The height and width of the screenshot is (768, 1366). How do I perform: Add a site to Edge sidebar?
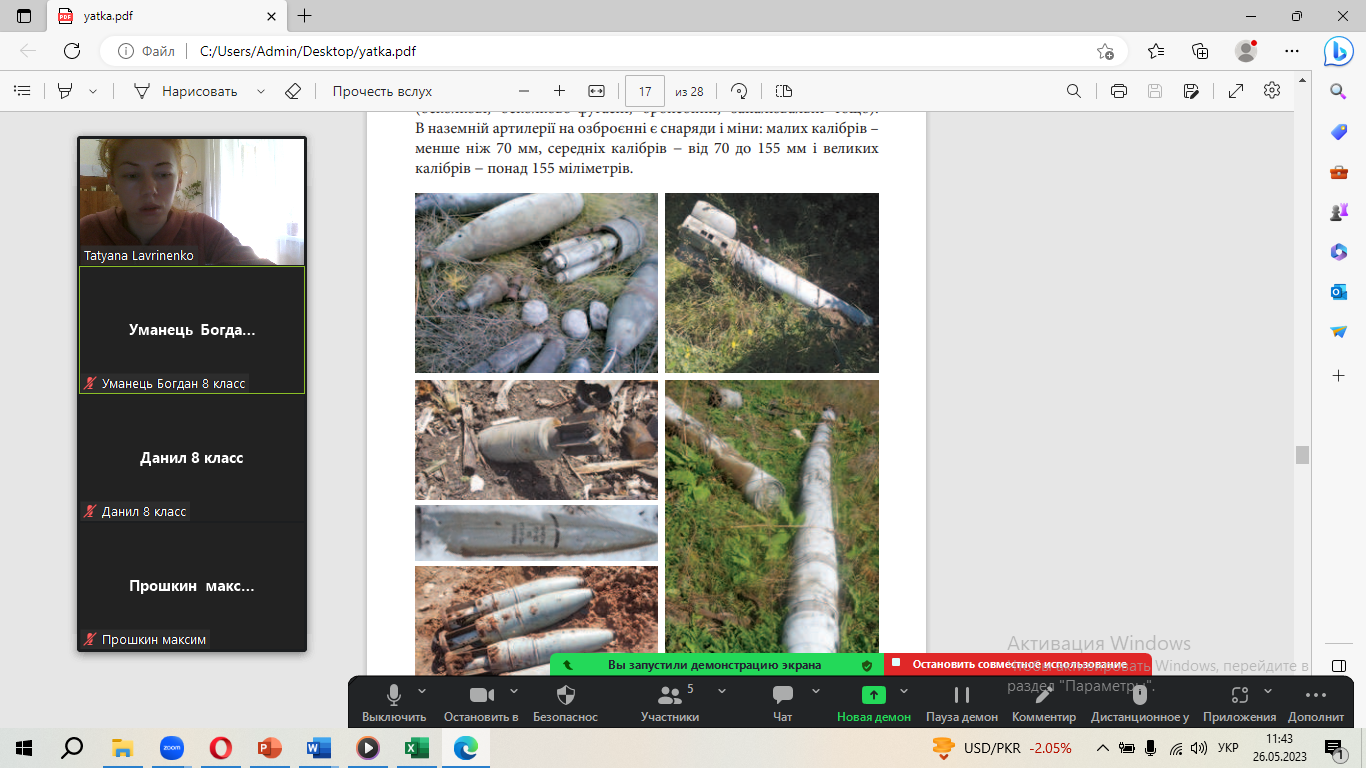1338,375
